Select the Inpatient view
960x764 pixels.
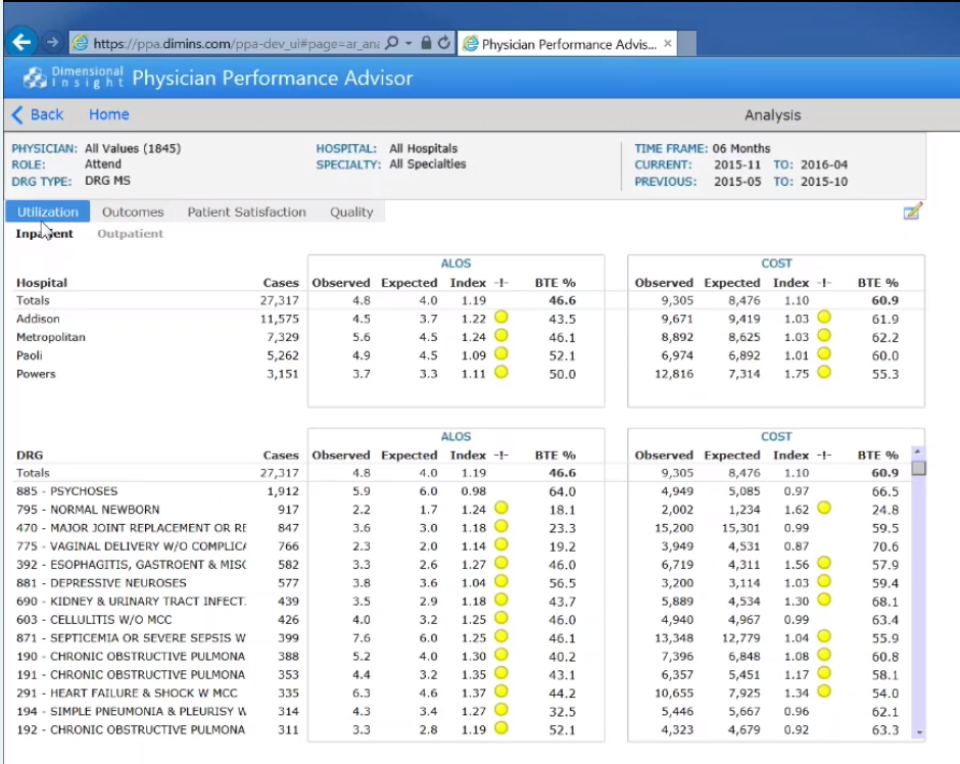click(44, 234)
